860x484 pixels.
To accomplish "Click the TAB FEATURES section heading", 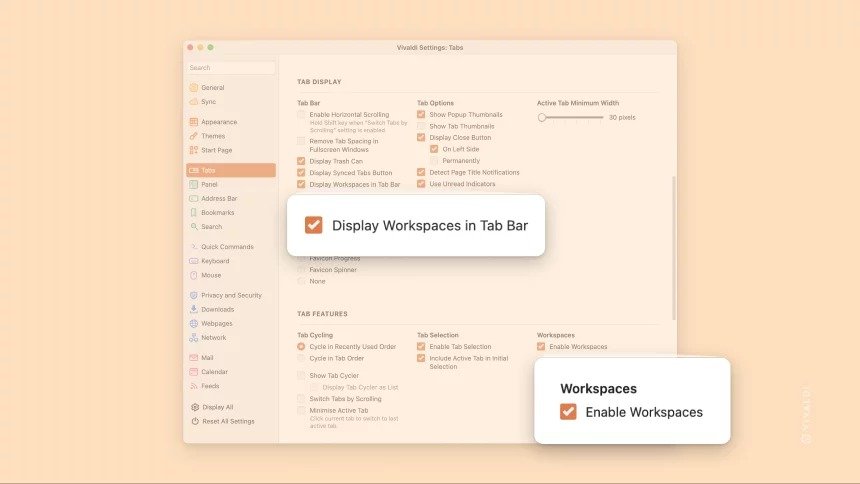I will 322,314.
